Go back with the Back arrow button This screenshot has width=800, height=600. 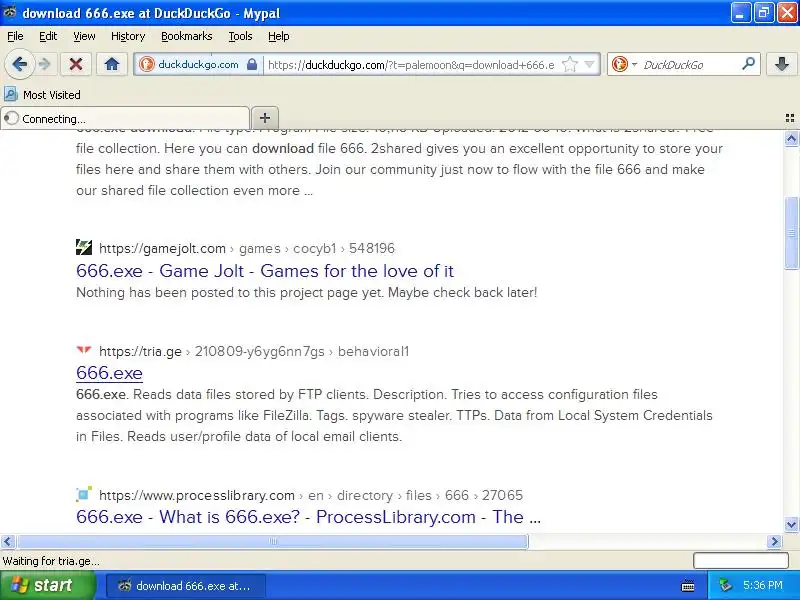tap(19, 64)
